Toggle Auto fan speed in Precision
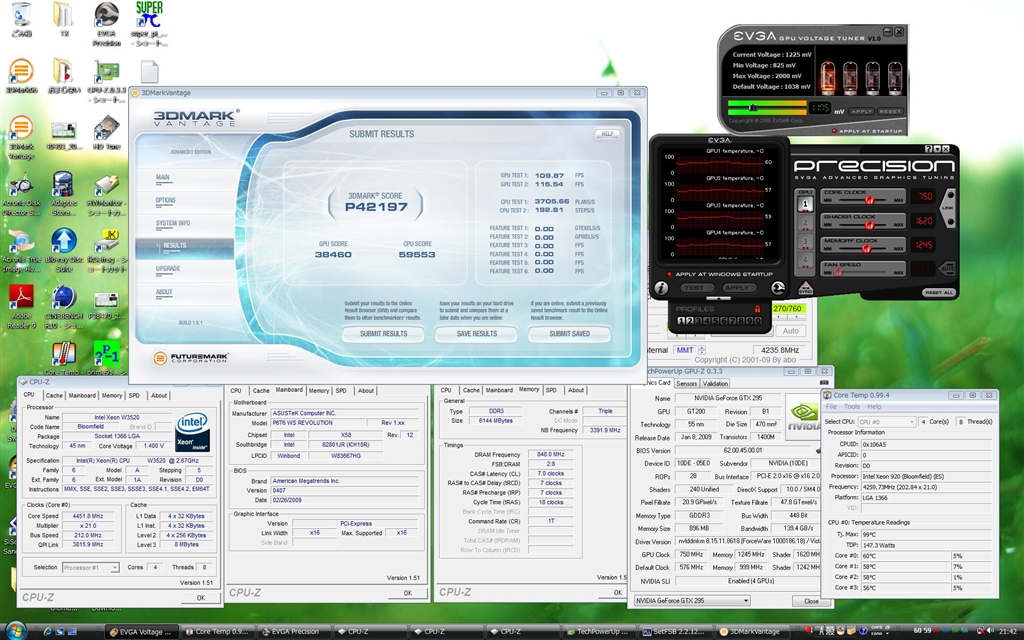The width and height of the screenshot is (1024, 640). click(x=946, y=268)
